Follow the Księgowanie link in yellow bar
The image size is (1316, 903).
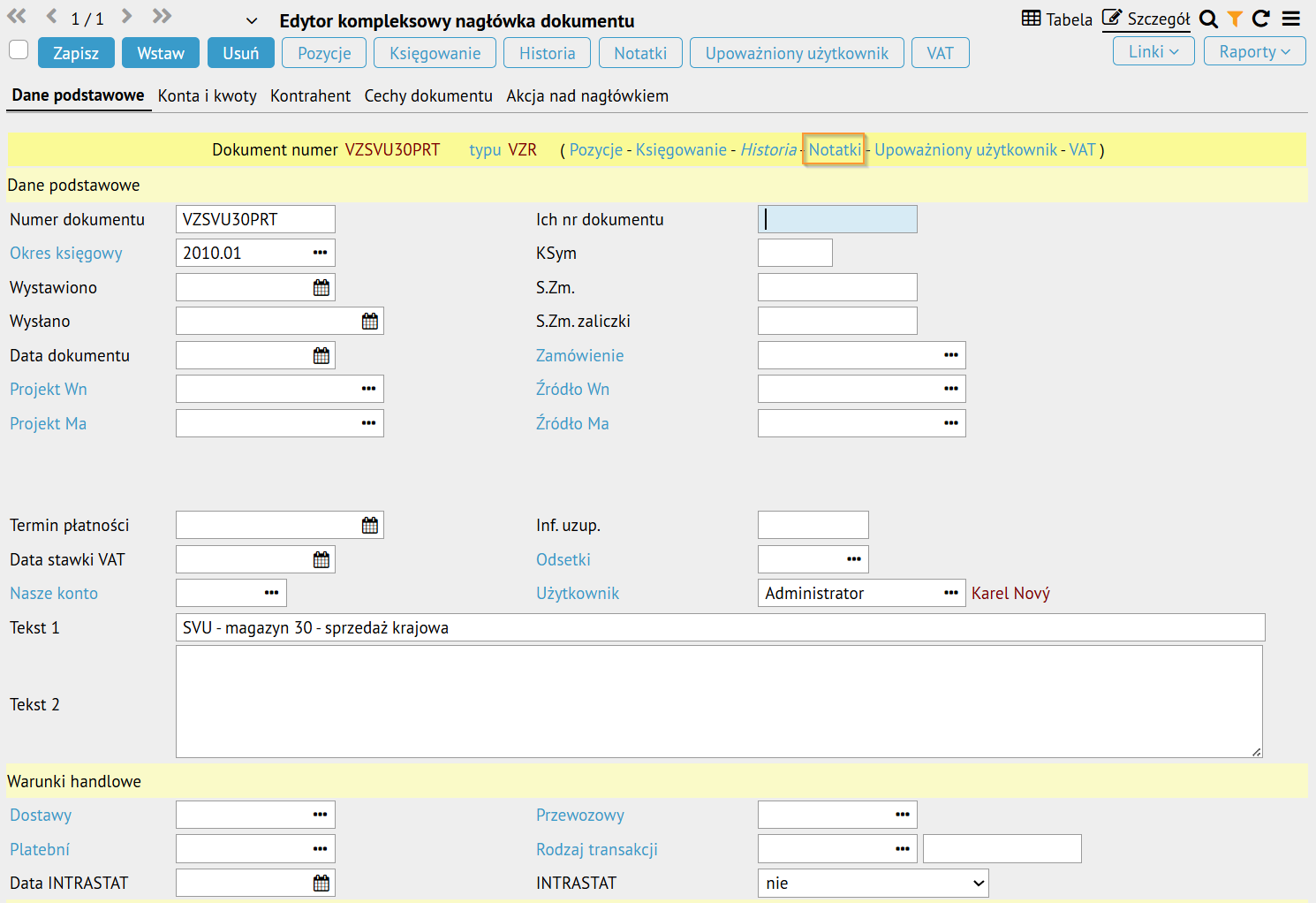[x=681, y=150]
